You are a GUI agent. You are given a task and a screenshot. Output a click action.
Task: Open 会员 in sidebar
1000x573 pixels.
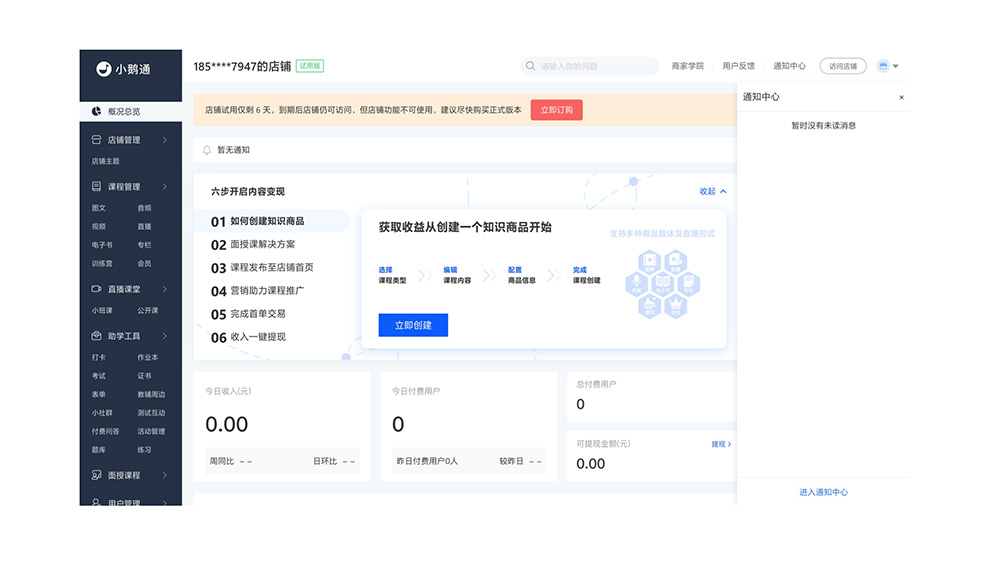click(144, 264)
